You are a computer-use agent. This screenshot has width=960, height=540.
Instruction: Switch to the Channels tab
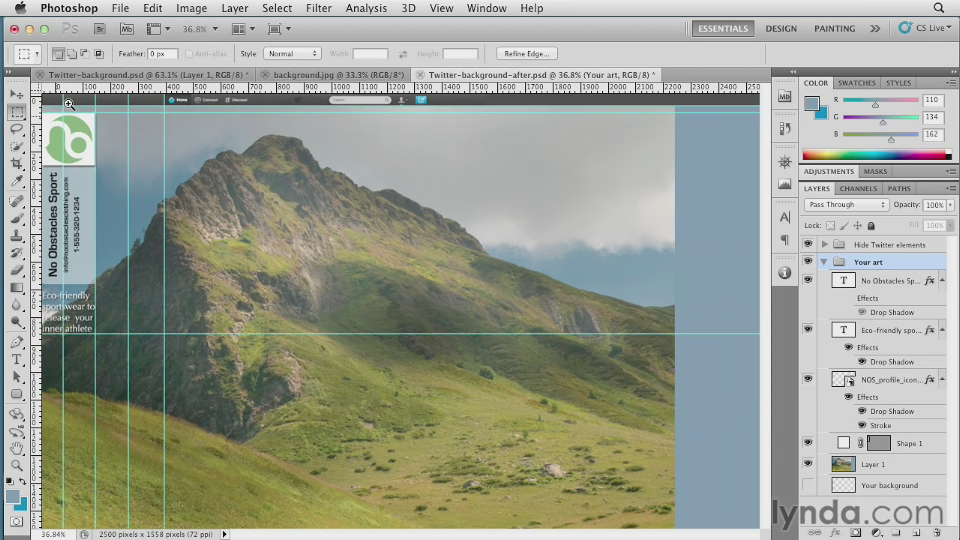pos(858,188)
